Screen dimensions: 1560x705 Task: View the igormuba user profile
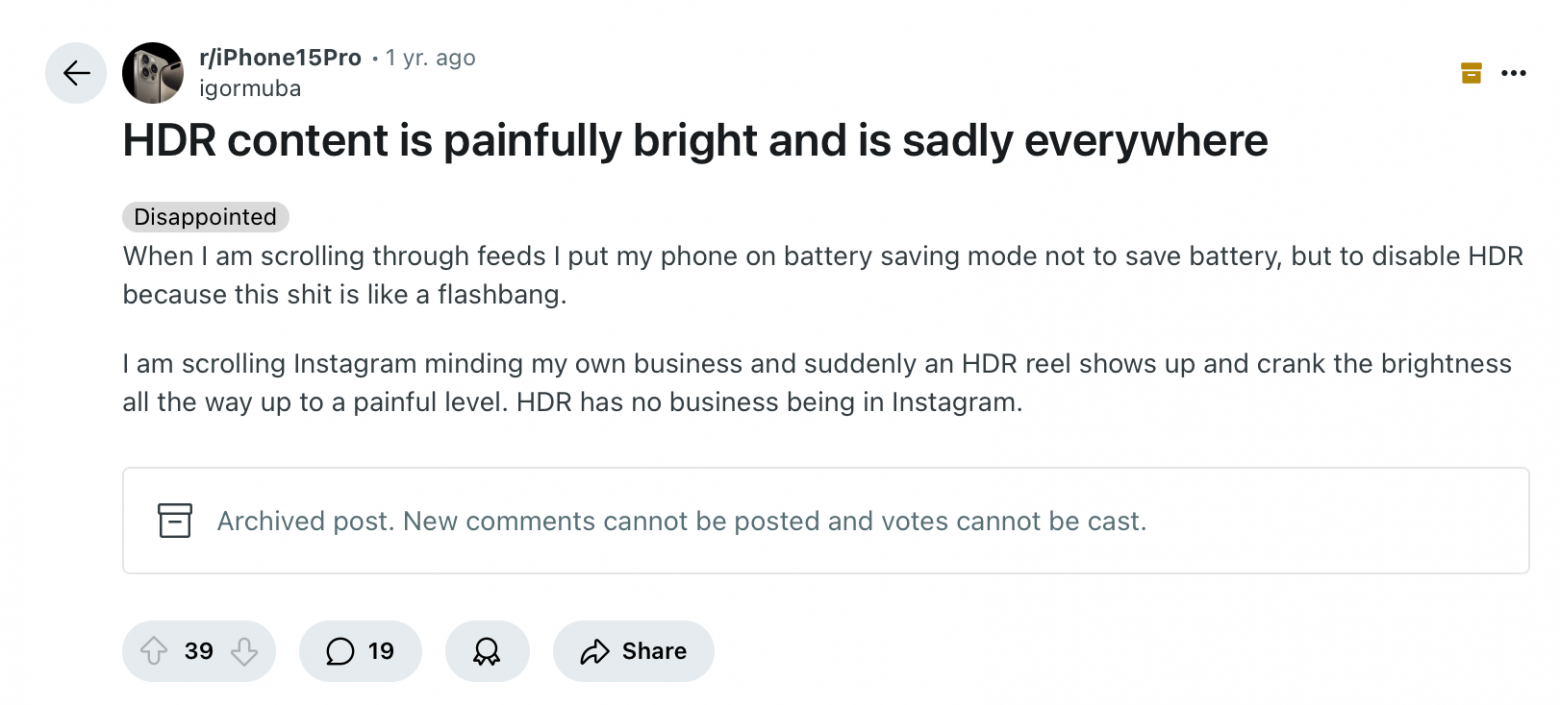pos(250,88)
